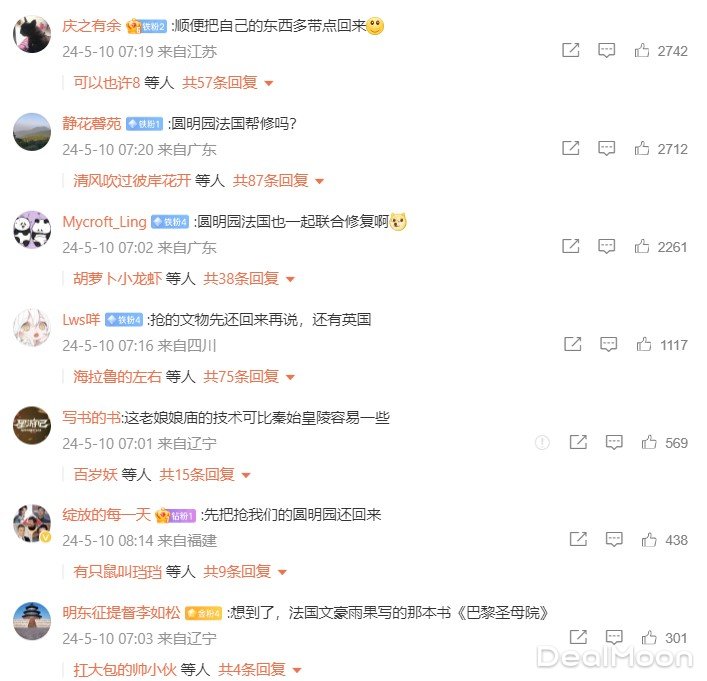The width and height of the screenshot is (707, 681).
Task: Like the Lws咩 comment with 1117 likes
Action: [x=643, y=345]
